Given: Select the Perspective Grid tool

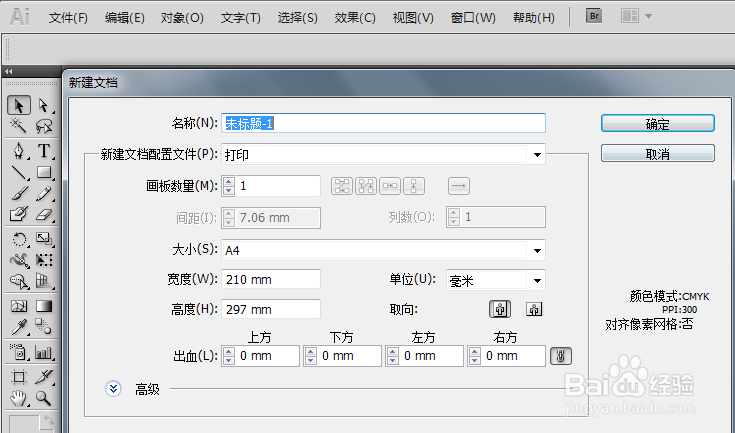Looking at the screenshot, I should [44, 281].
